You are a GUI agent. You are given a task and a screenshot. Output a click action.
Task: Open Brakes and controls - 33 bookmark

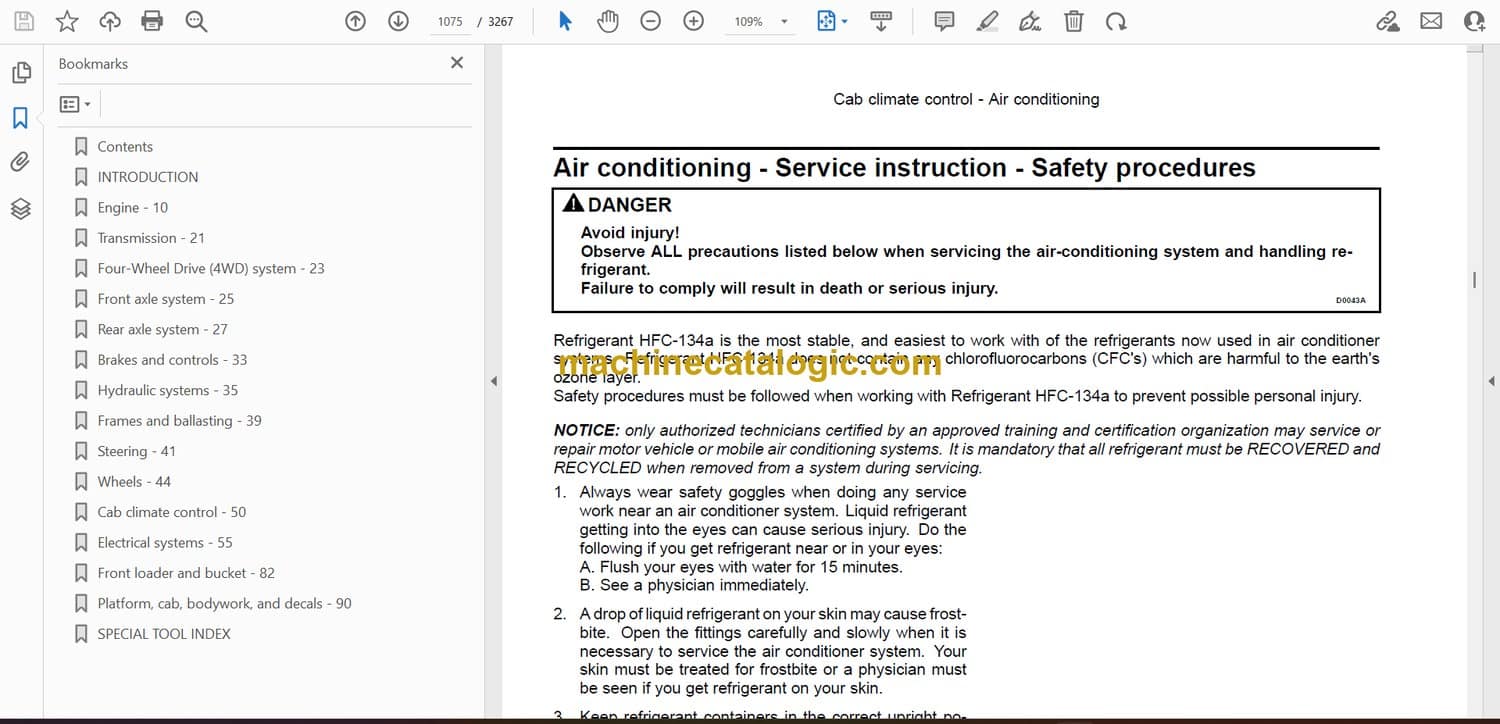[x=172, y=360]
